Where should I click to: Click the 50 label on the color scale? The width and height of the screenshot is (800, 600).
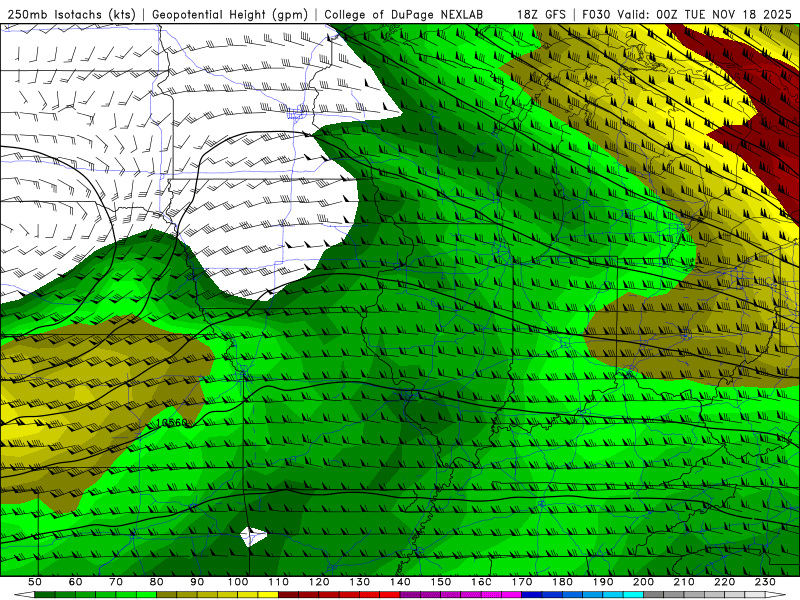tap(35, 582)
